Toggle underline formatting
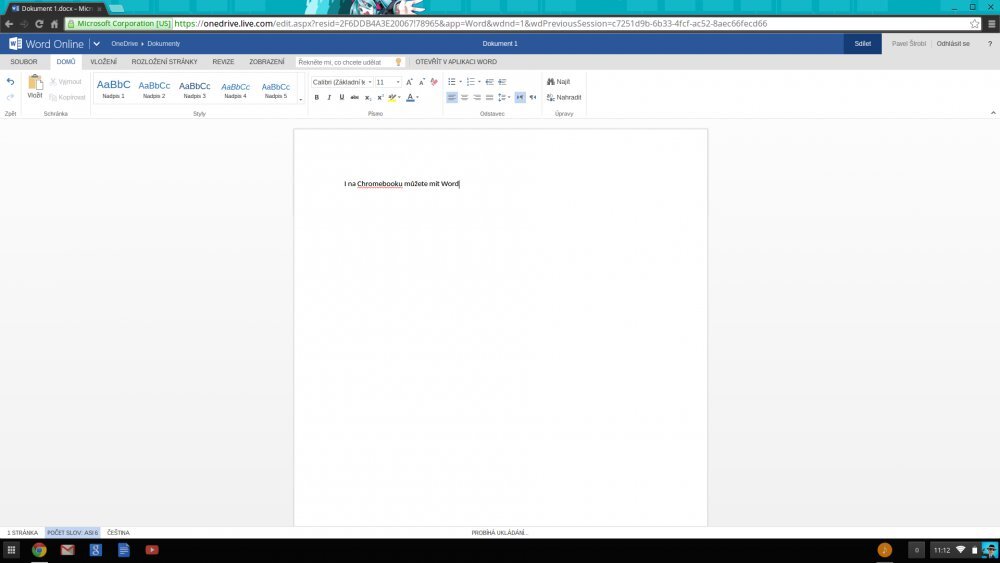 tap(341, 97)
